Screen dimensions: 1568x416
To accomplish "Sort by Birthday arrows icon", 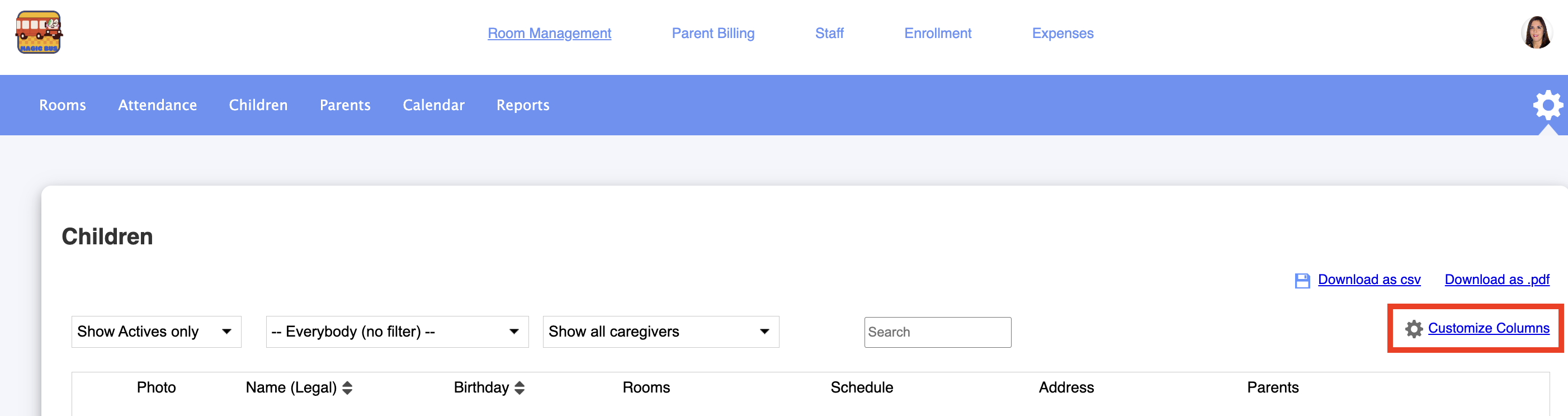I will click(519, 388).
